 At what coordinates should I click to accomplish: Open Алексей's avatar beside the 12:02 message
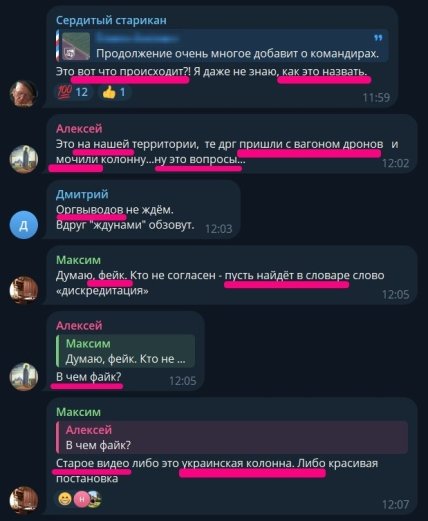pos(24,159)
